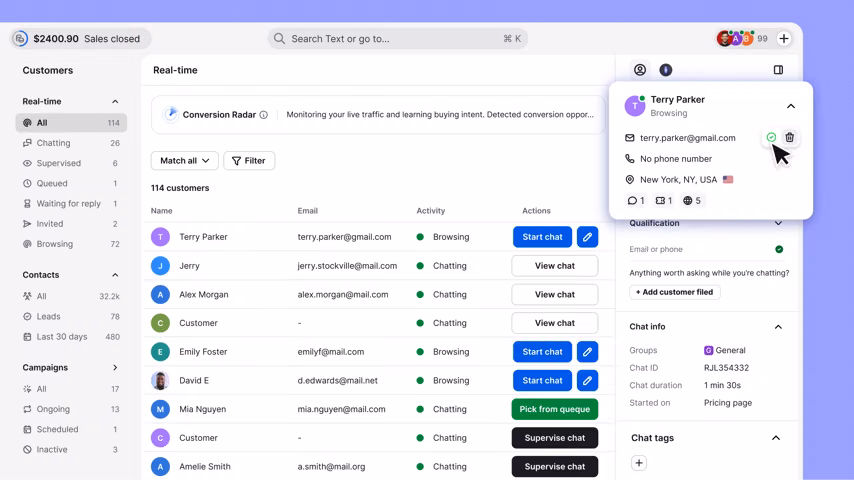This screenshot has width=854, height=480.
Task: Supervise chat with Amelie Smith
Action: [x=554, y=466]
